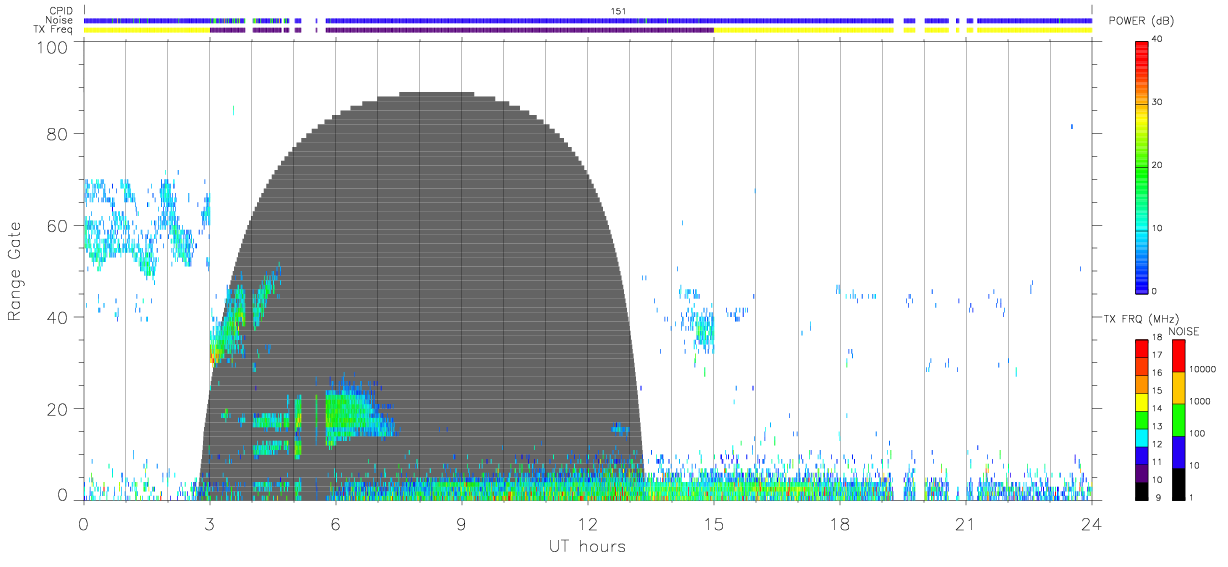Select the 9 tick on the UT hours axis
This screenshot has height=567, width=1228.
(461, 523)
